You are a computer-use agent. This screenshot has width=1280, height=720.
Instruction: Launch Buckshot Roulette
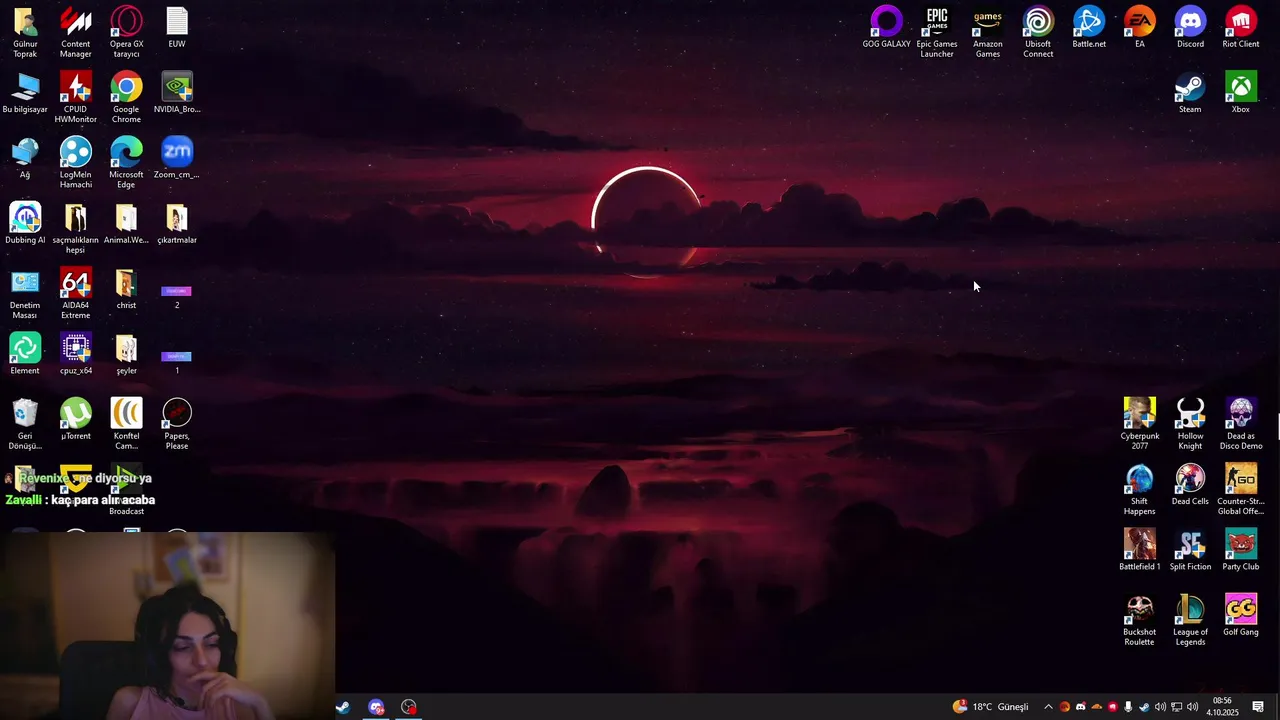1139,620
